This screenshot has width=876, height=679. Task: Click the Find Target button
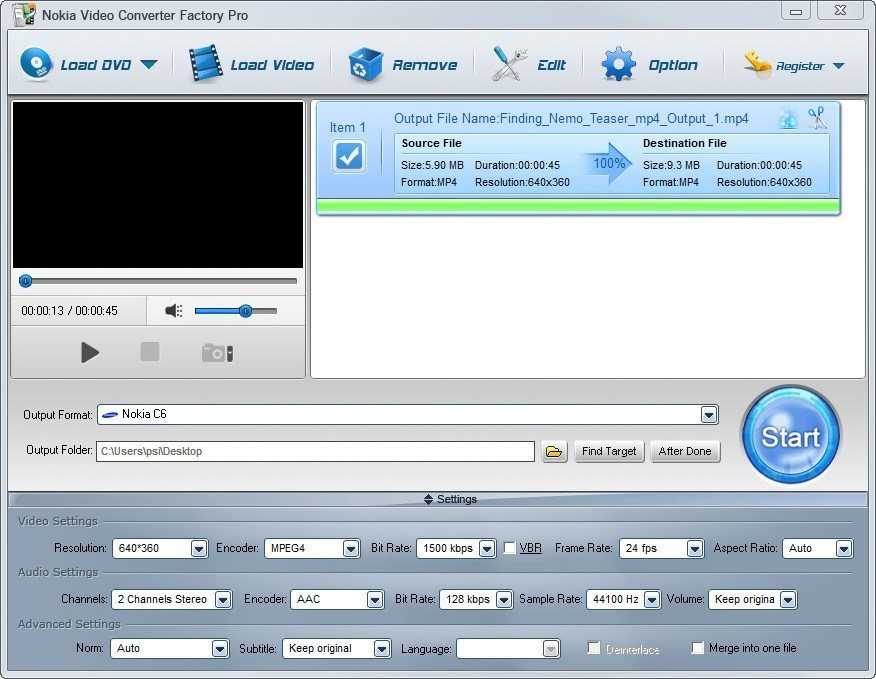(x=609, y=451)
